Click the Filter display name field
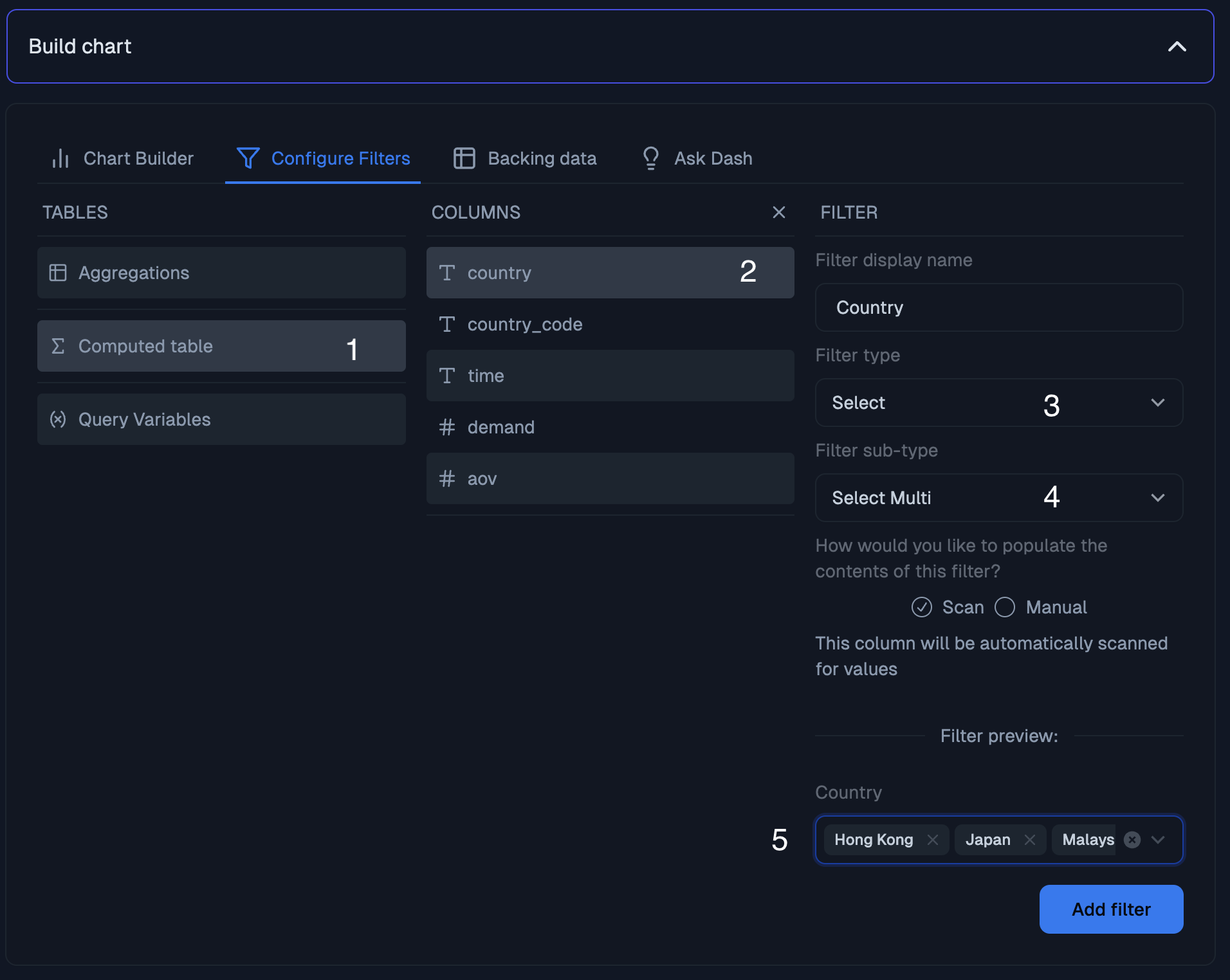The width and height of the screenshot is (1230, 980). [x=998, y=307]
